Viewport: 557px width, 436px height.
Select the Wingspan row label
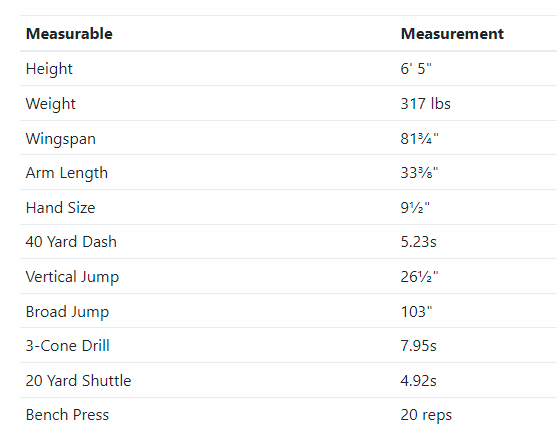click(x=61, y=139)
